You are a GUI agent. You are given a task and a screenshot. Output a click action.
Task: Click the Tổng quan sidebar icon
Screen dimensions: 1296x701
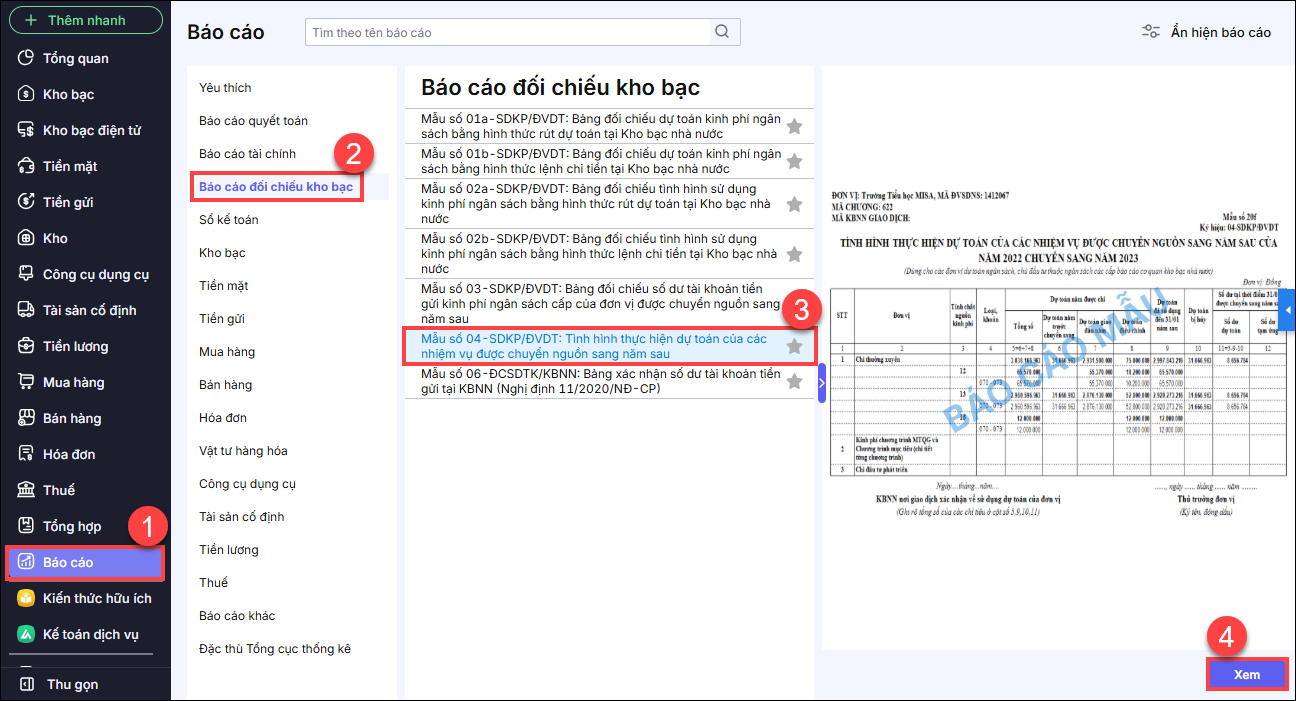(x=27, y=58)
